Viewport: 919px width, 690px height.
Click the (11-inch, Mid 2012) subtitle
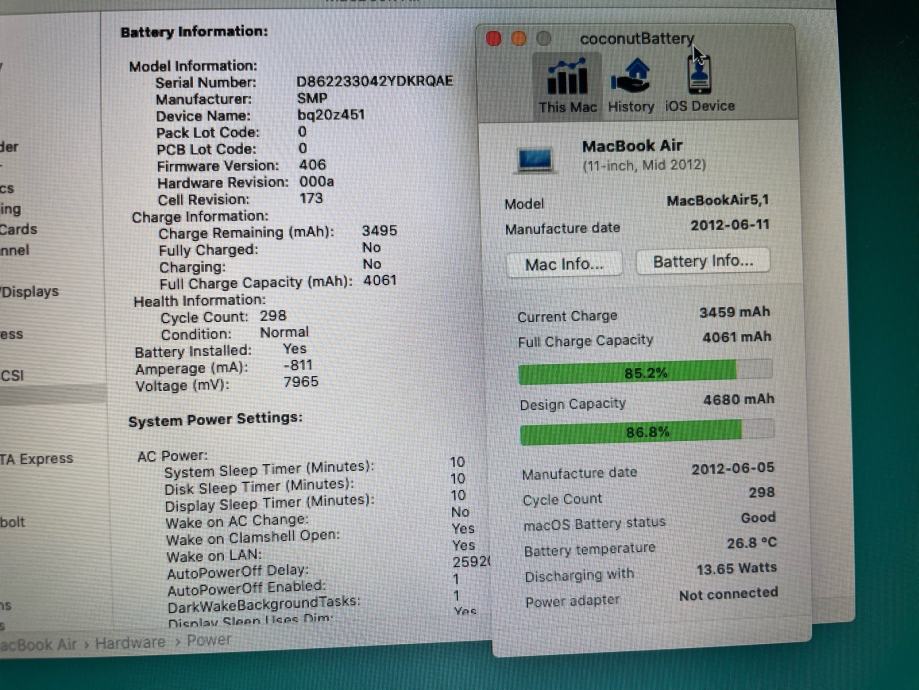tap(644, 165)
